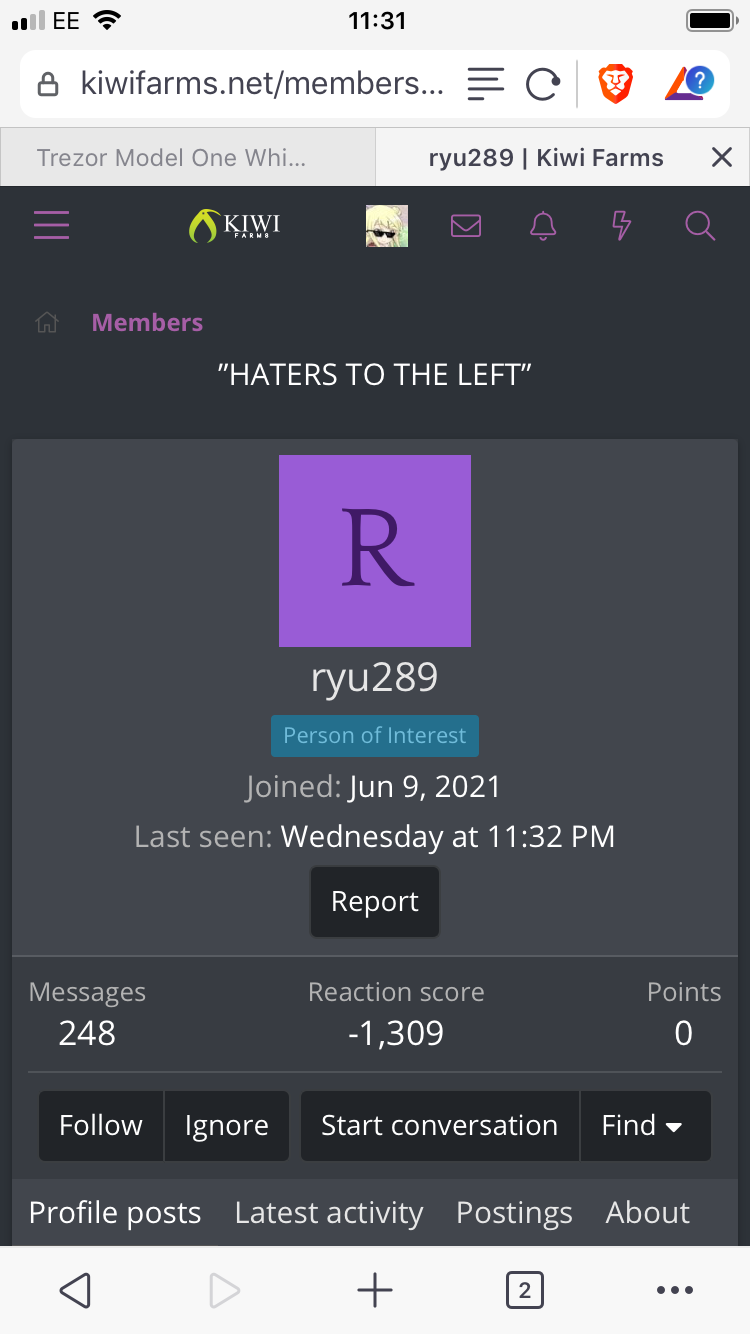
Task: Reload the page with the refresh icon
Action: pos(542,84)
